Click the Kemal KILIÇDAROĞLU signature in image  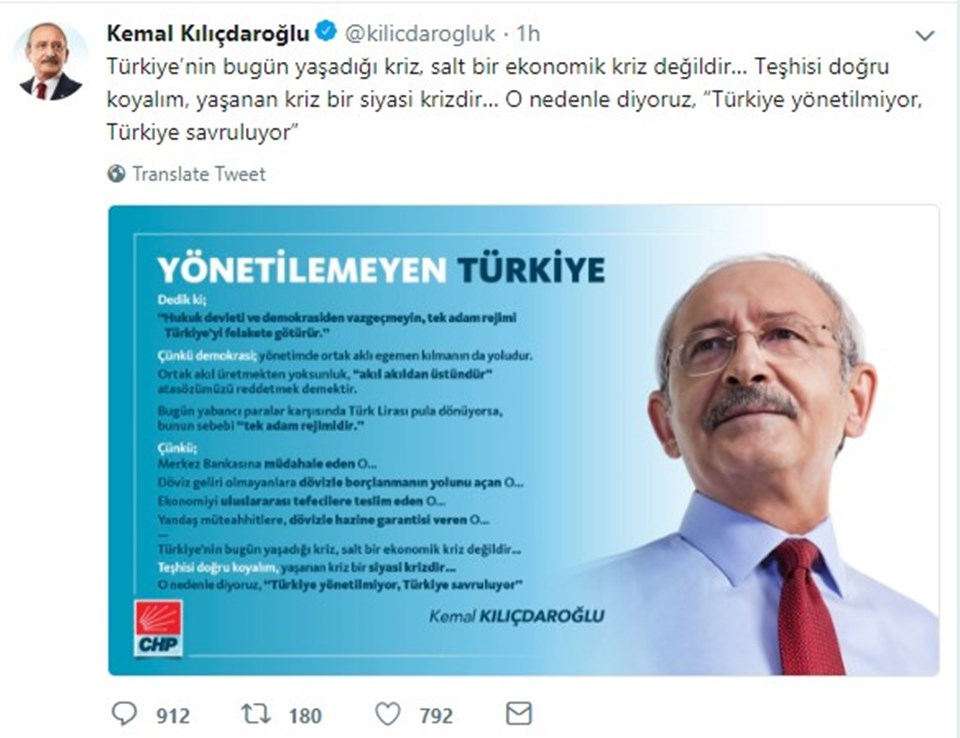coord(516,616)
